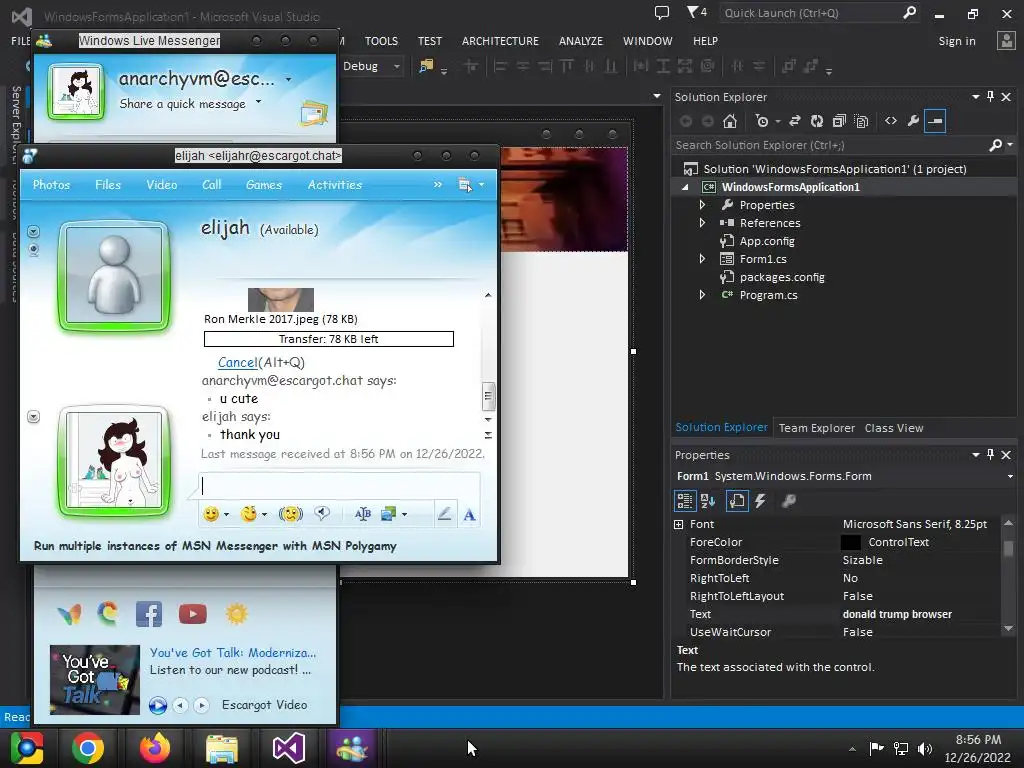This screenshot has height=768, width=1024.
Task: Switch Properties grid to Categorized view
Action: click(x=684, y=501)
